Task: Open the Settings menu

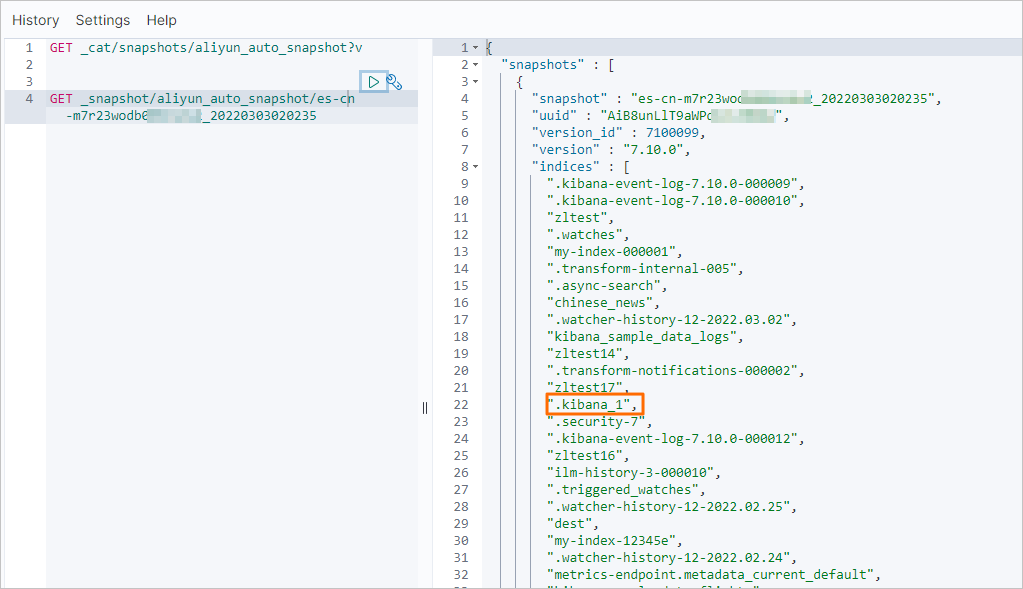Action: pyautogui.click(x=101, y=20)
